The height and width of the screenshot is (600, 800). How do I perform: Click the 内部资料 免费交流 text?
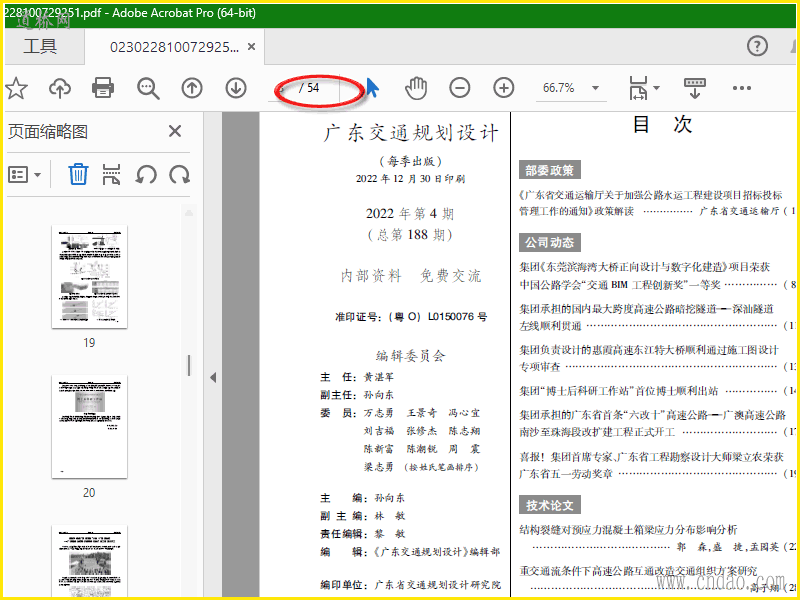[411, 276]
